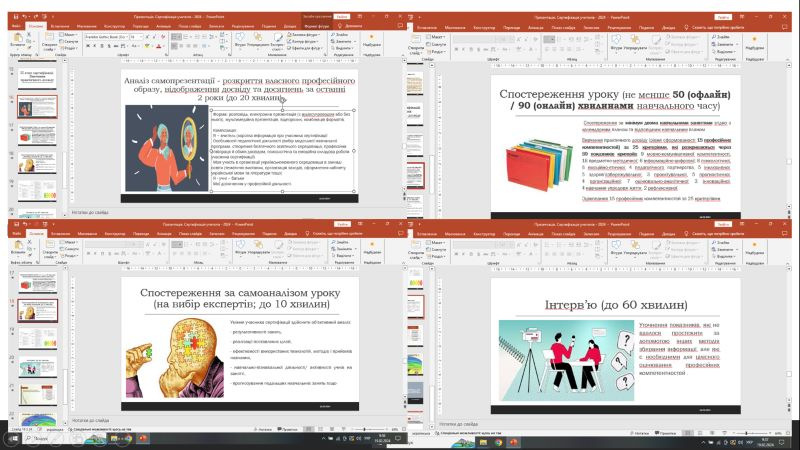This screenshot has width=800, height=450.
Task: Click Reset (Скинути) in top-right window
Action: [435, 44]
